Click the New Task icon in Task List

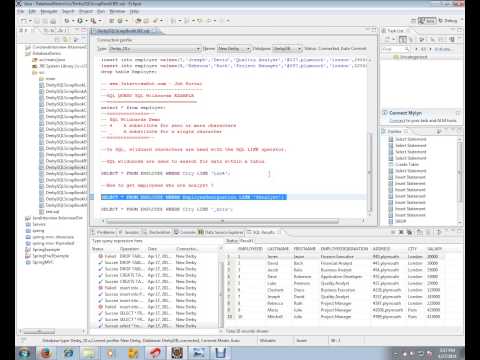pyautogui.click(x=388, y=40)
